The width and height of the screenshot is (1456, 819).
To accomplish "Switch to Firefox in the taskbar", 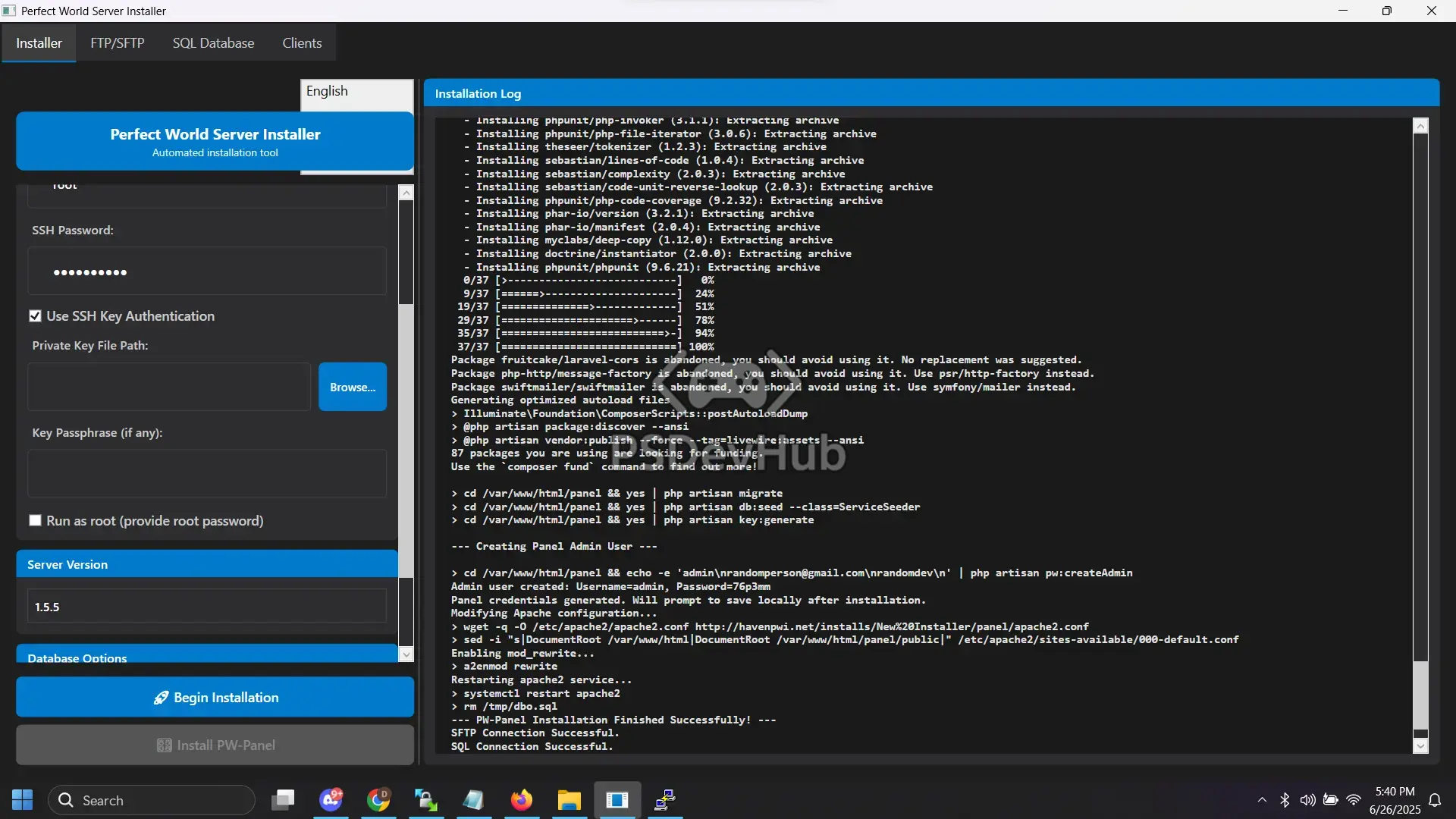I will [x=522, y=800].
